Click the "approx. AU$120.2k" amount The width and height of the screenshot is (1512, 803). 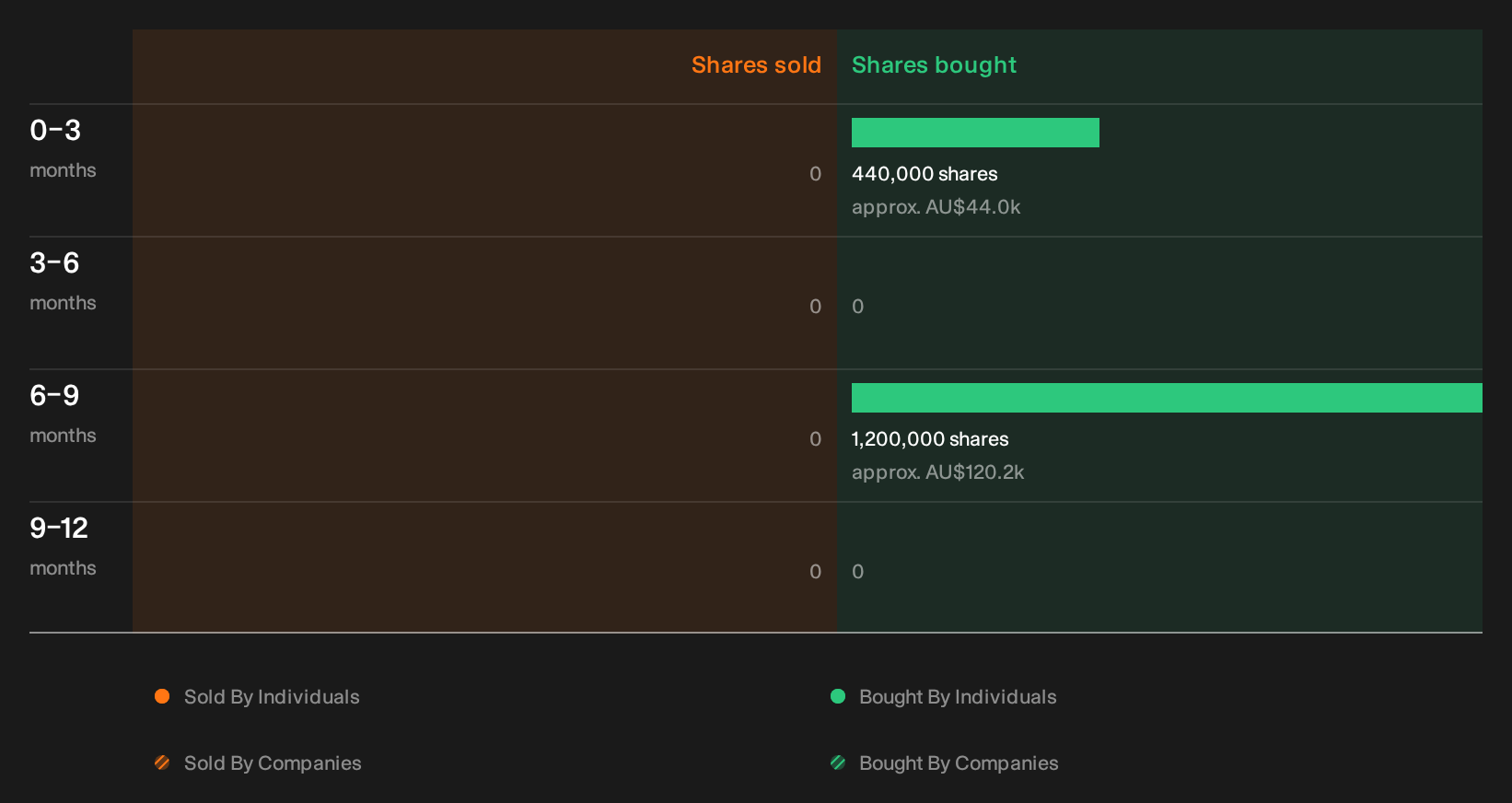[938, 472]
